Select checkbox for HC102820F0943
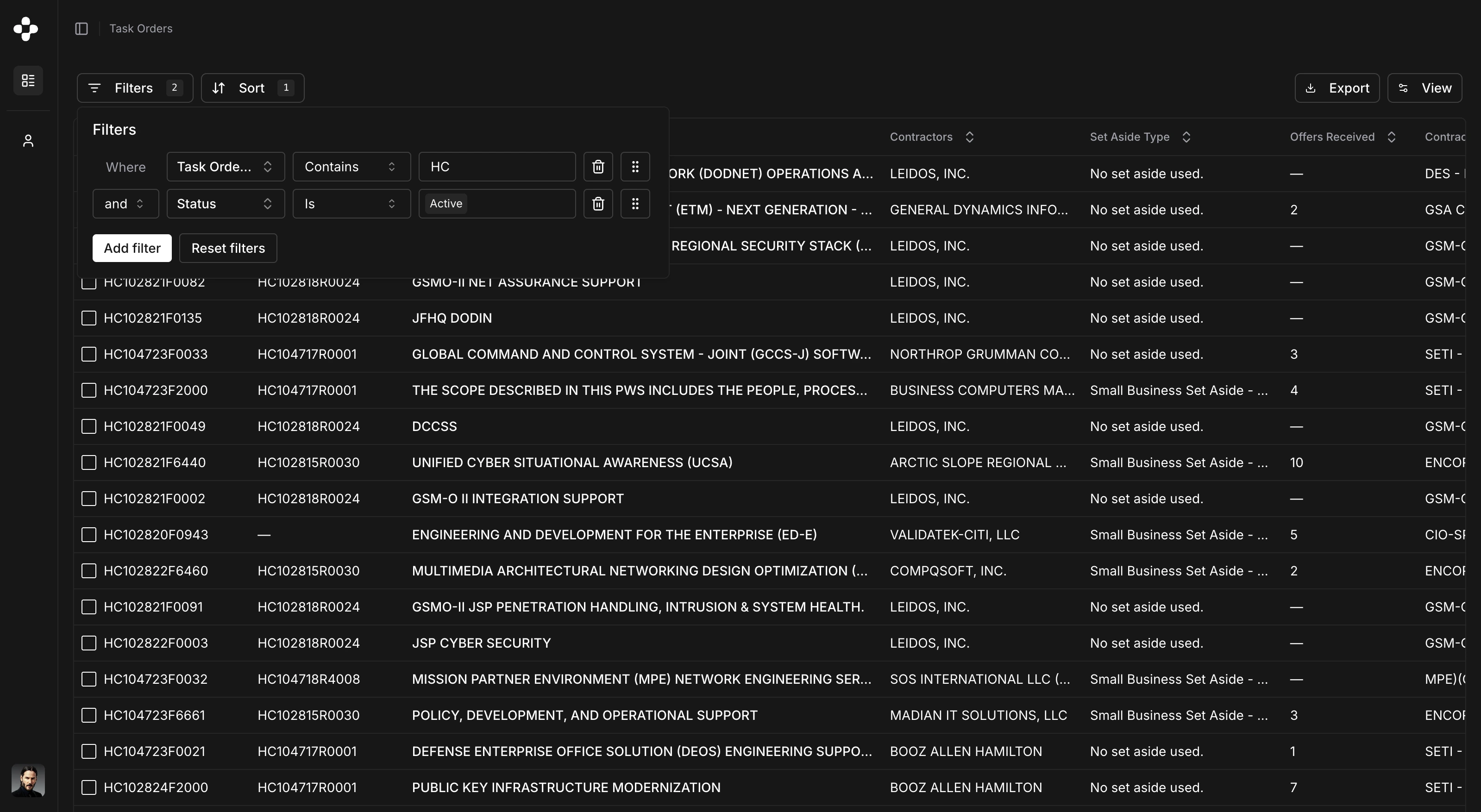This screenshot has width=1481, height=812. coord(88,535)
